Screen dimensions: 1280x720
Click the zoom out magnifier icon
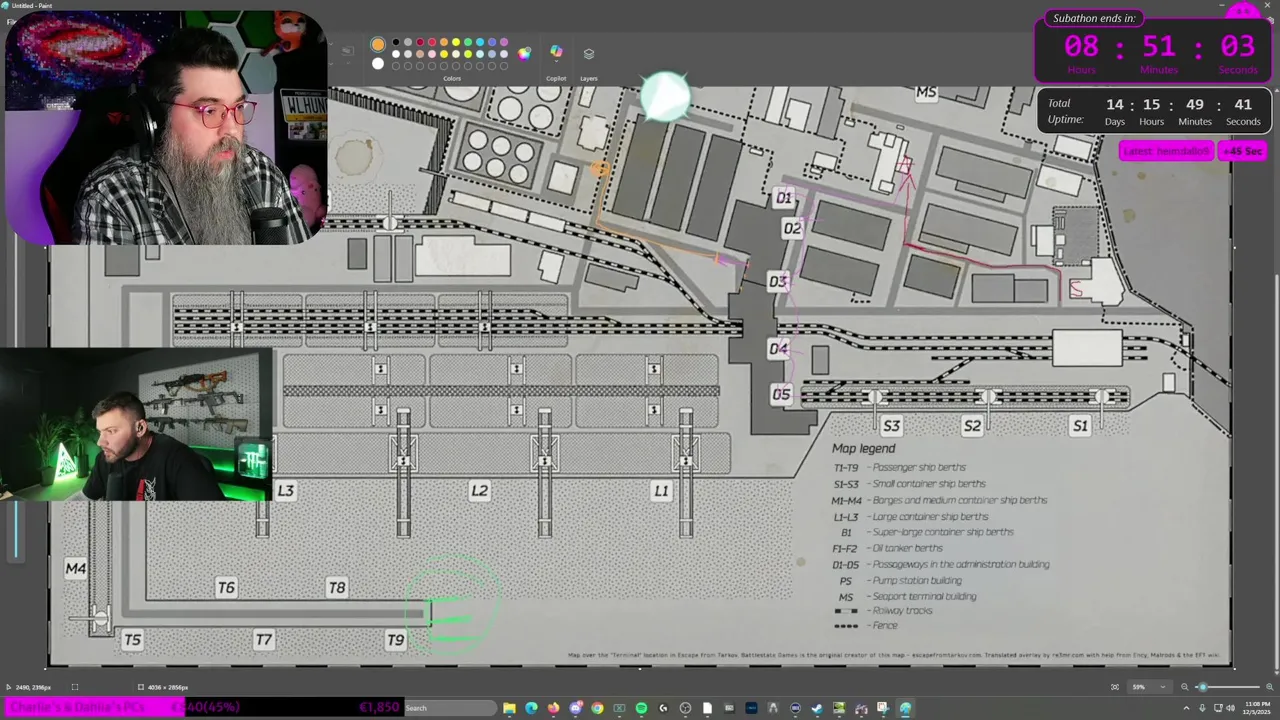click(1185, 687)
